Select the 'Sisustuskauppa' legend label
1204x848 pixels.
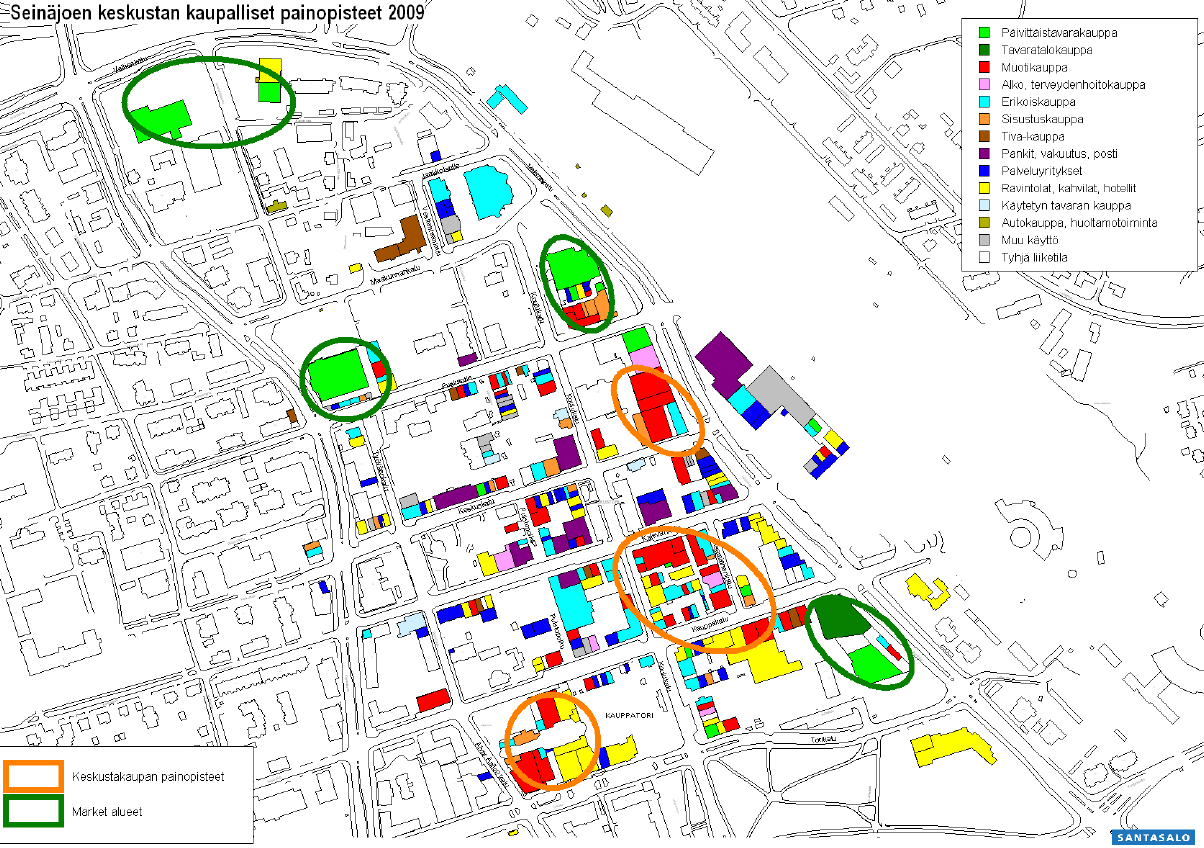click(x=1043, y=119)
